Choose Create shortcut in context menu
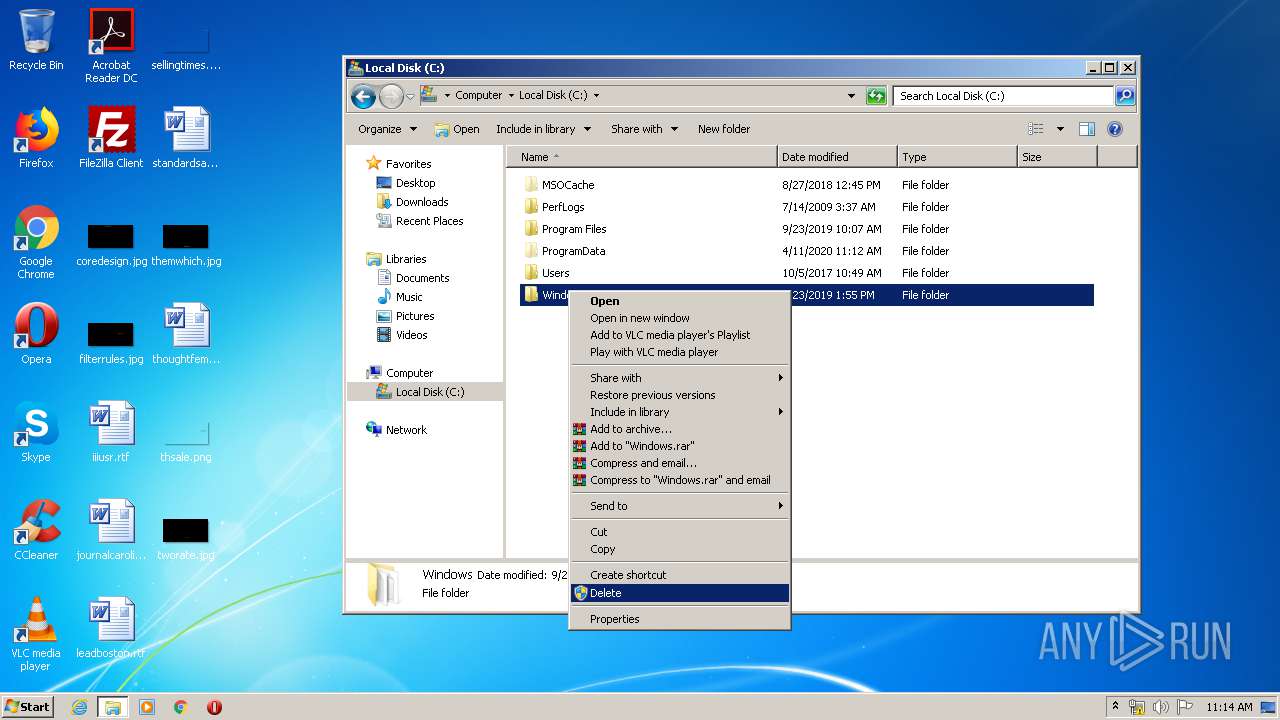The width and height of the screenshot is (1280, 720). click(x=680, y=575)
